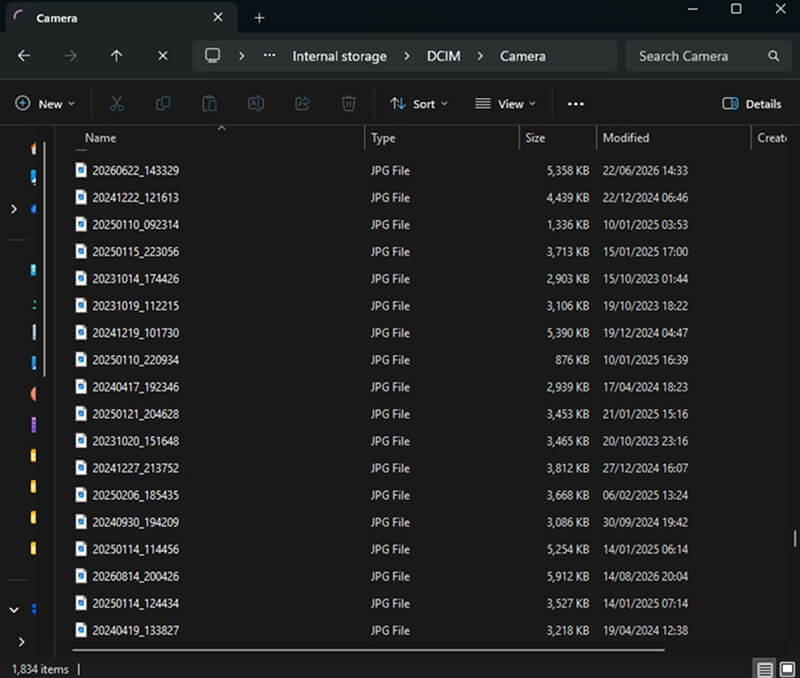Screen dimensions: 800x678
Task: Click JPG icon of 20260814_200426
Action: (x=81, y=575)
